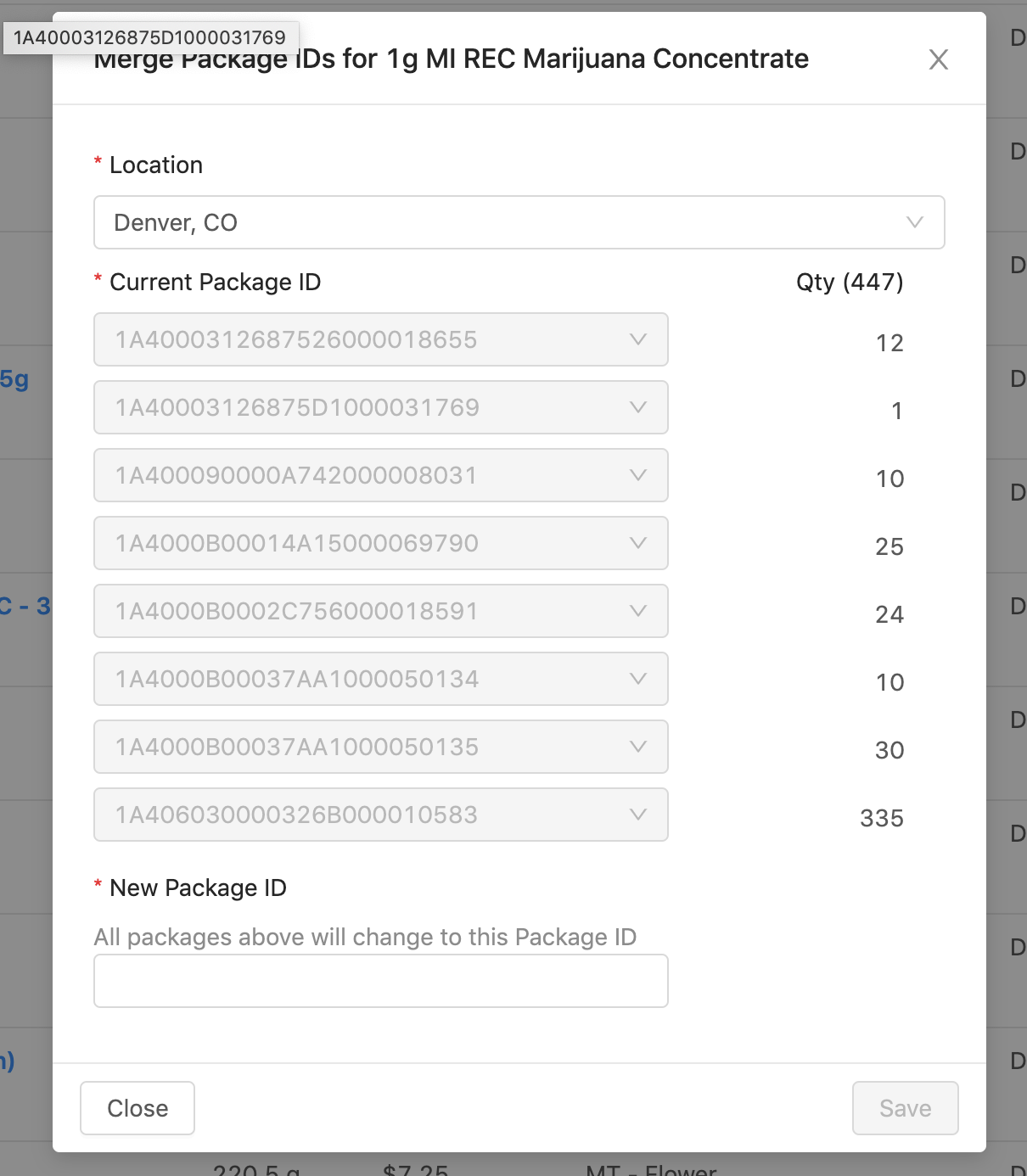
Task: Click chevron for package 1A4000B00037AA1000050134
Action: 638,679
